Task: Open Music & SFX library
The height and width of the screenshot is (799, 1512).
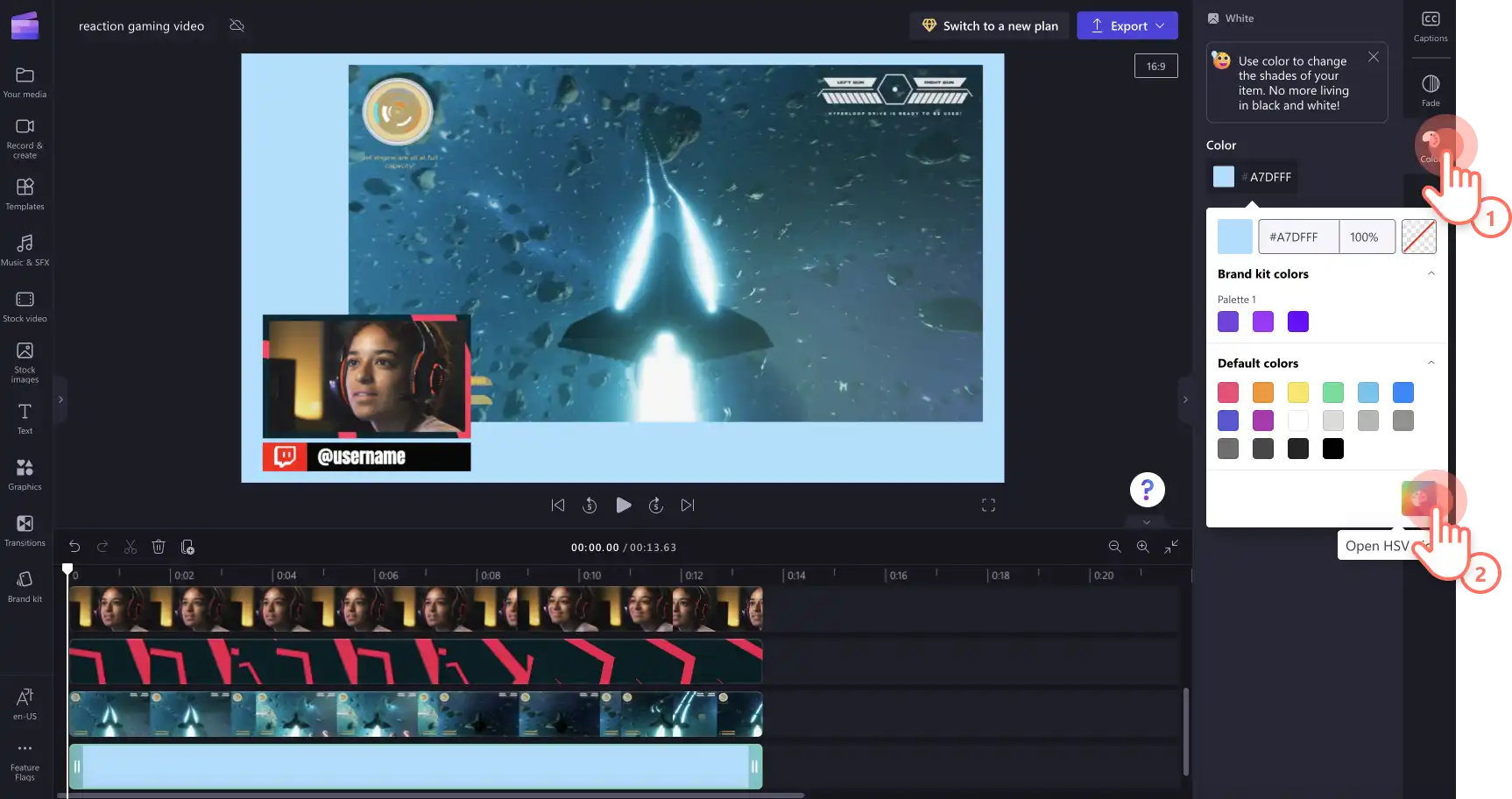Action: tap(25, 250)
